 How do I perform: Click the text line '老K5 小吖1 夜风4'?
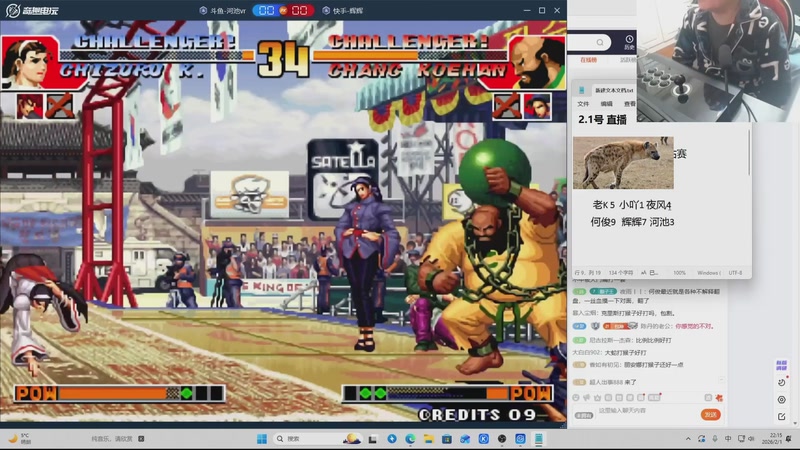click(632, 205)
